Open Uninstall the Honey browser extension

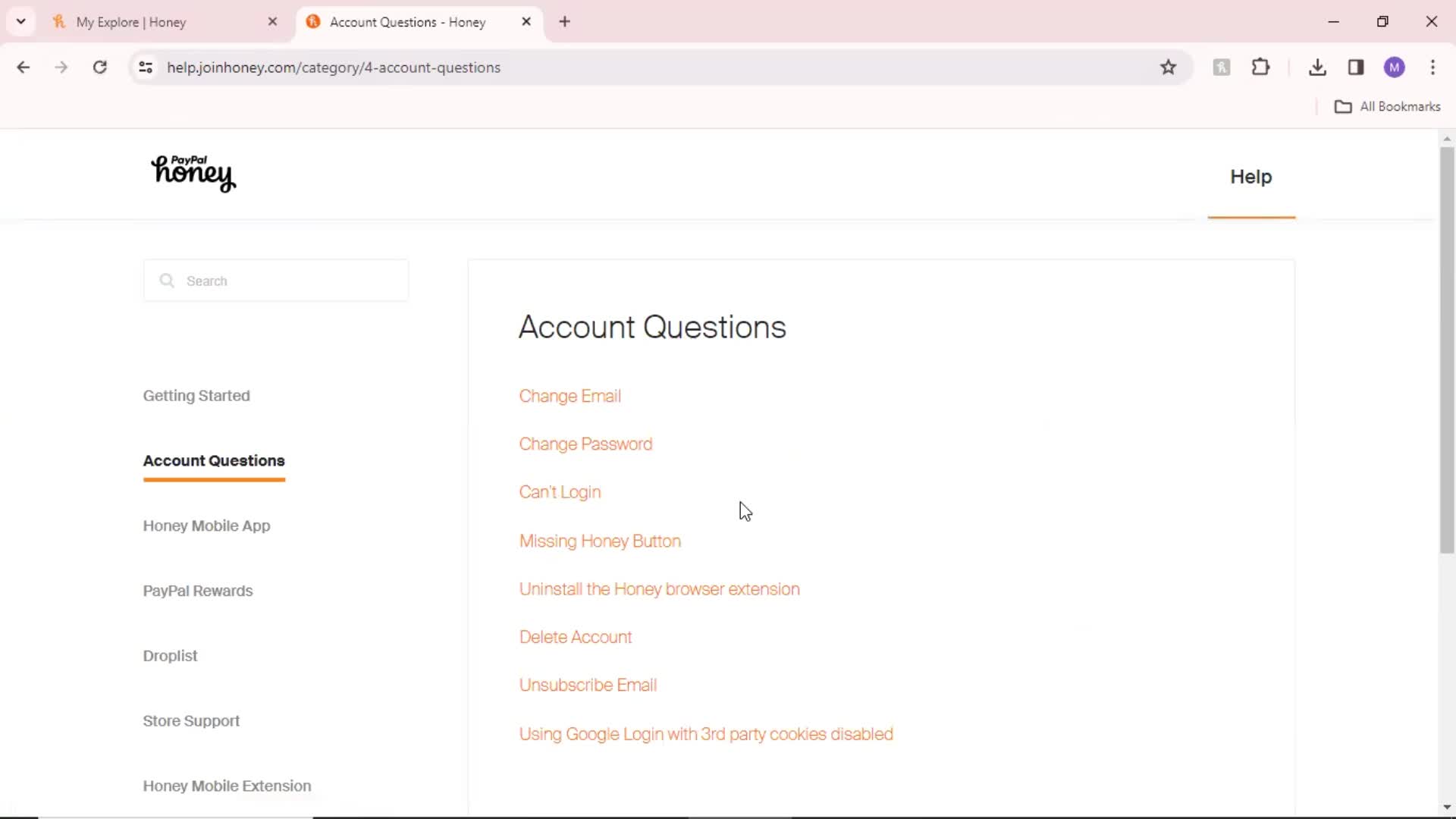coord(659,589)
